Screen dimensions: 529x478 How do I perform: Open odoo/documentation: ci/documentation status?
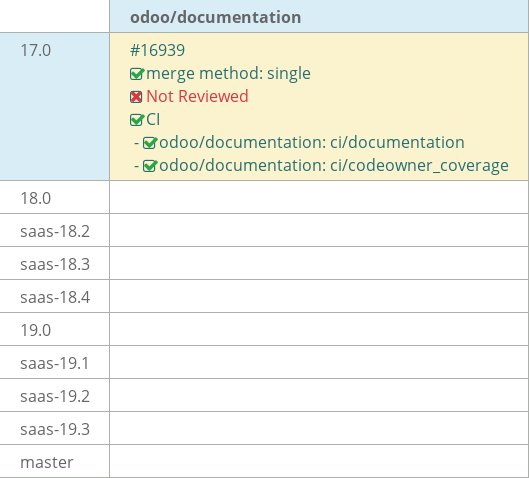coord(312,142)
